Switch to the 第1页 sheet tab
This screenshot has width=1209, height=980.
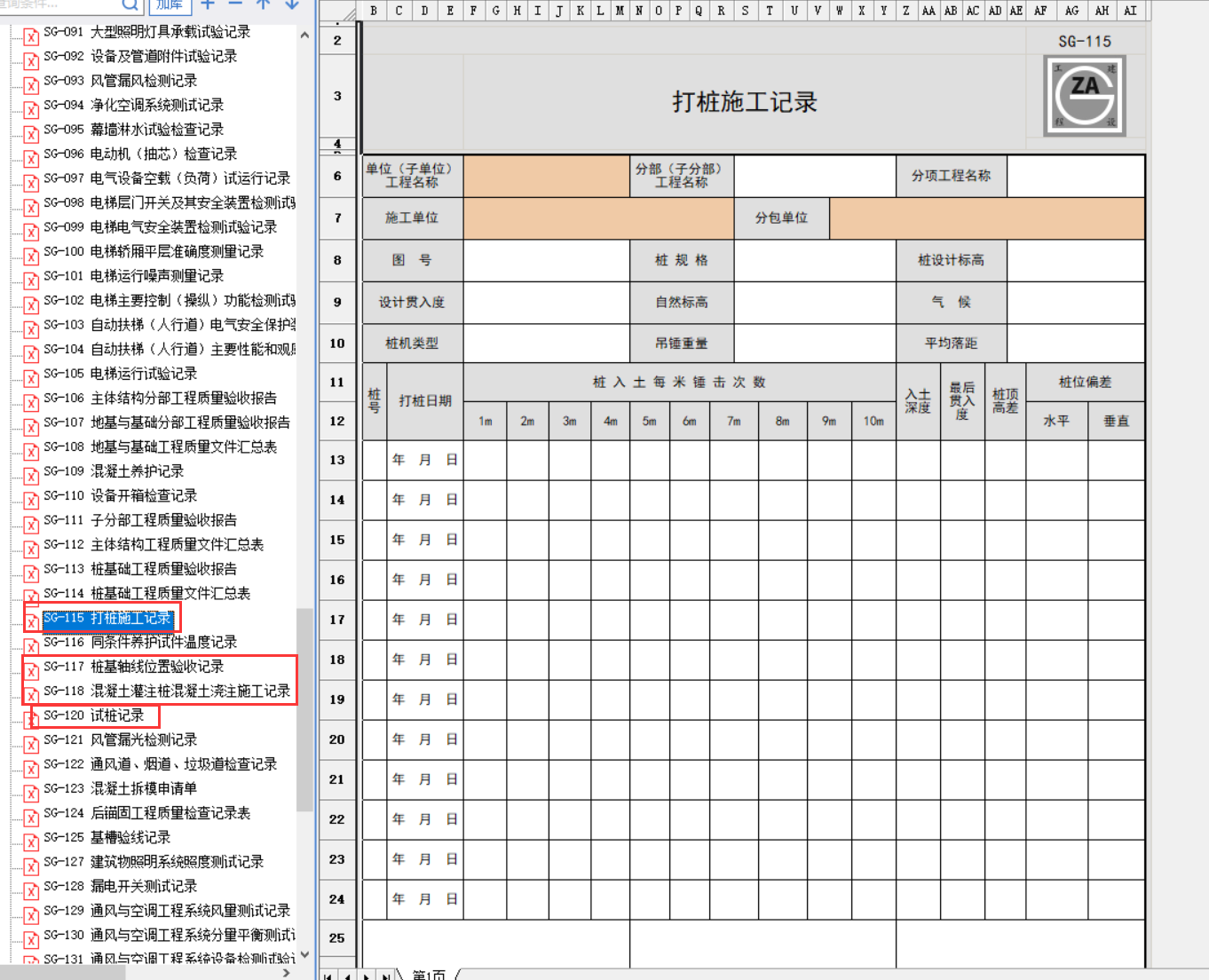[429, 975]
